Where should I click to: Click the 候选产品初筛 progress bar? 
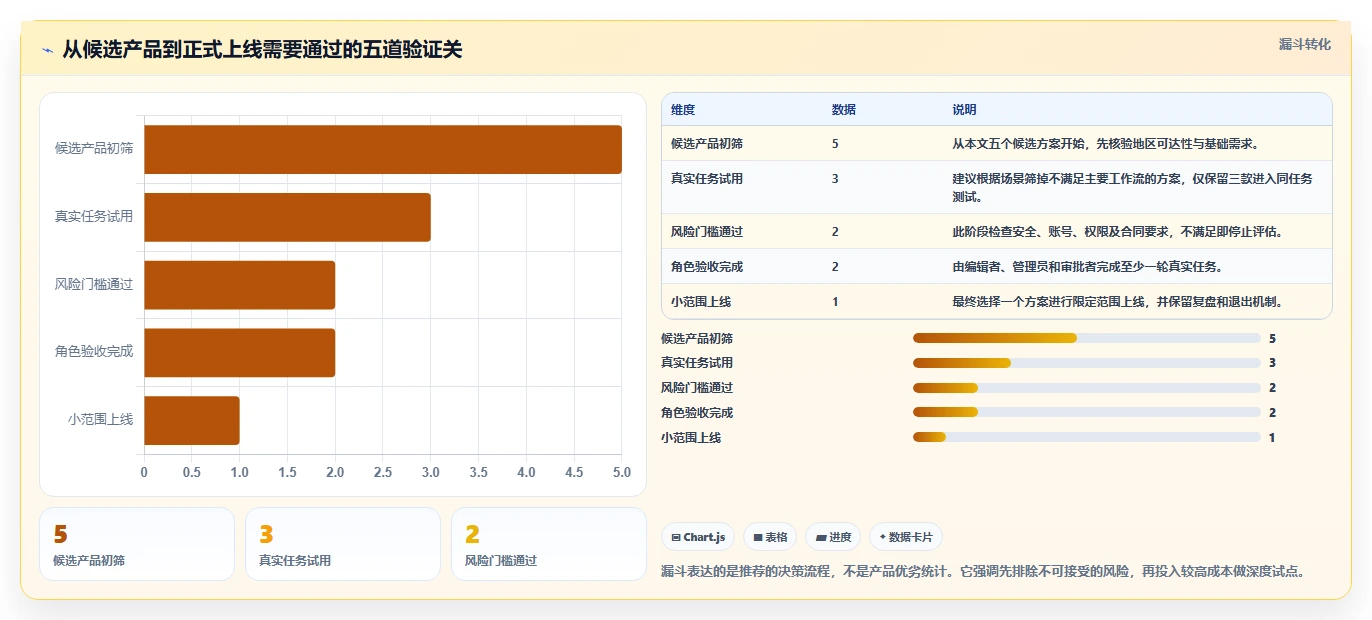[x=1086, y=338]
